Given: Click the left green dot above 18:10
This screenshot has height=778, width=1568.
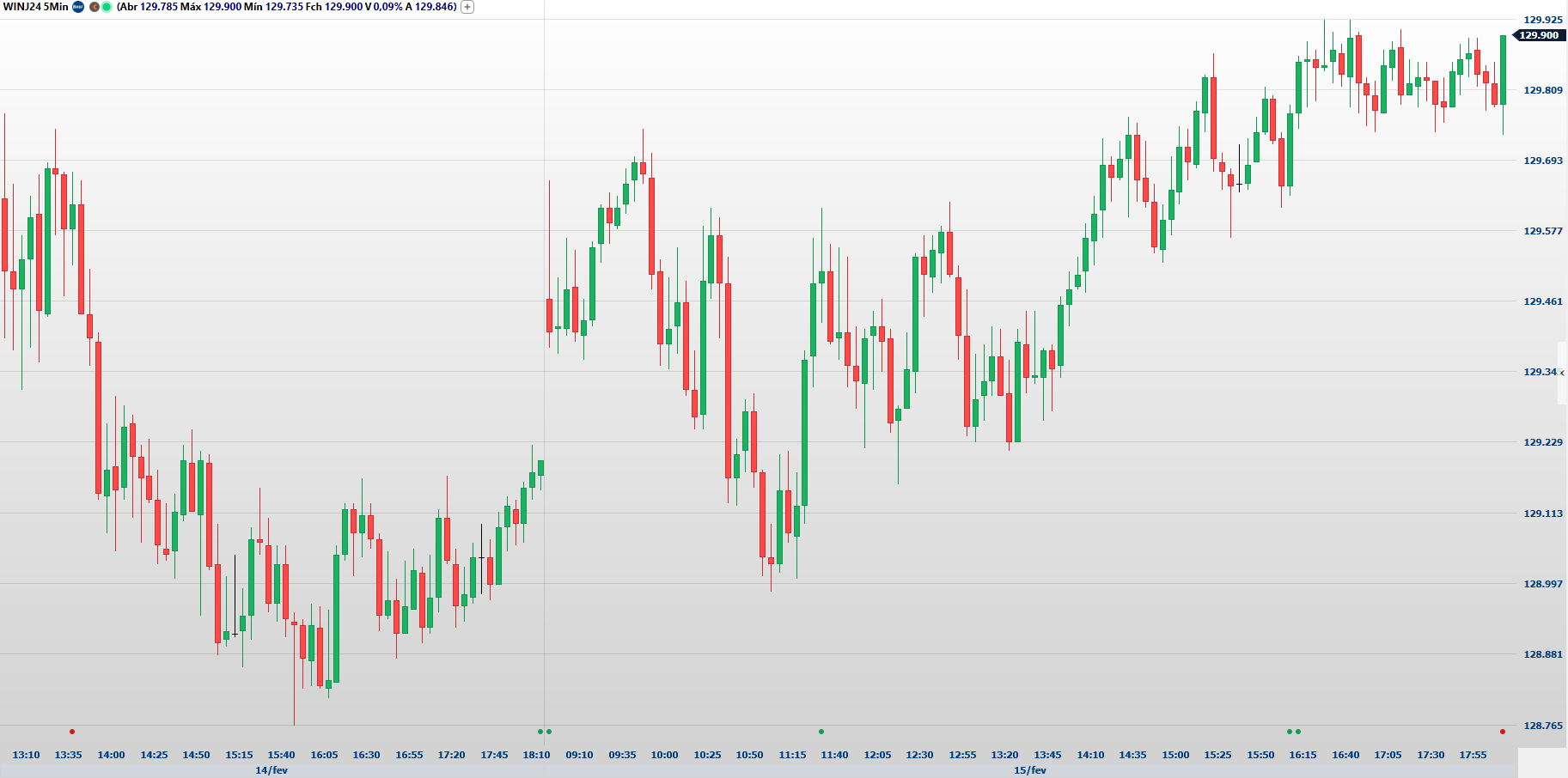Looking at the screenshot, I should [x=540, y=732].
